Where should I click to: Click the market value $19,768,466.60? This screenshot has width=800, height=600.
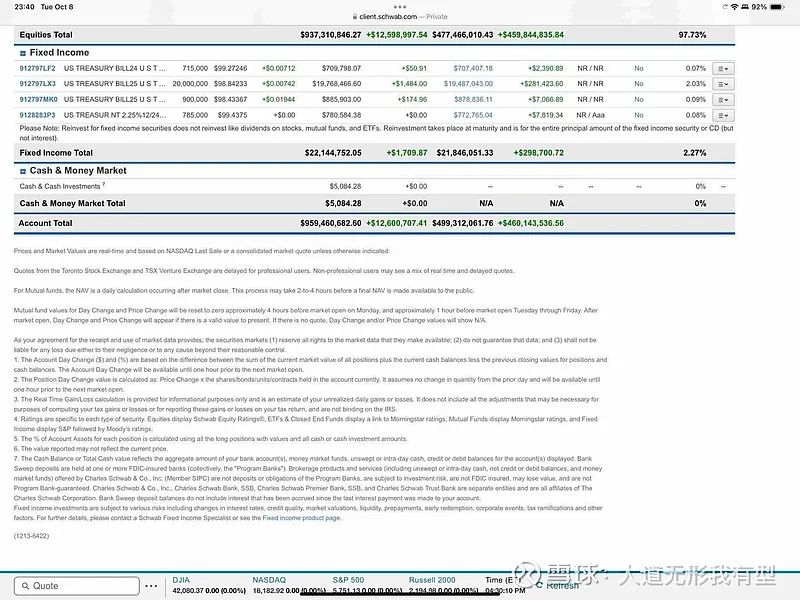(x=337, y=84)
